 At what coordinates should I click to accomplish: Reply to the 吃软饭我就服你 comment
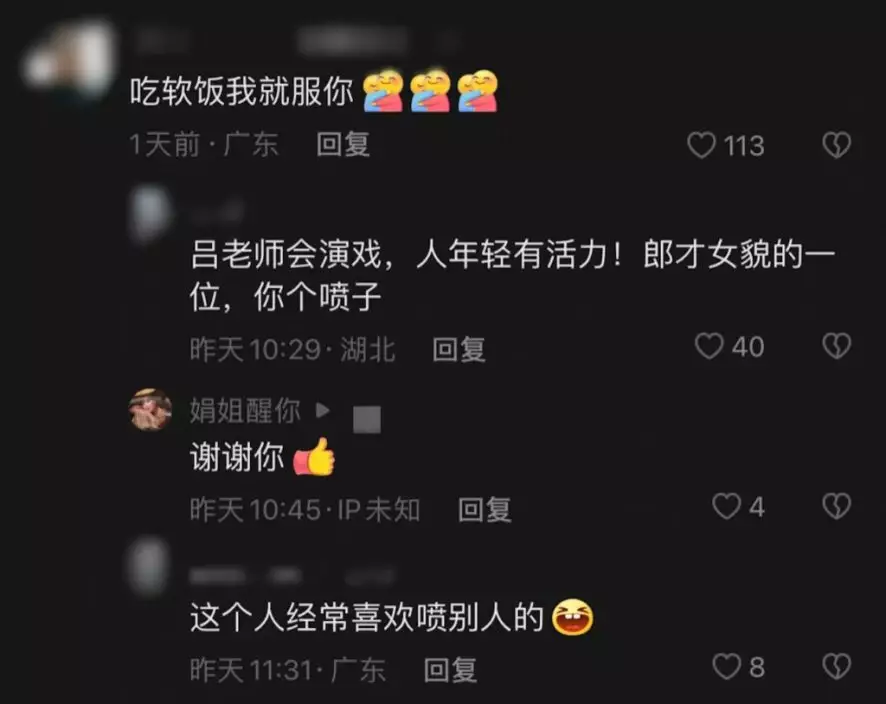click(x=343, y=145)
